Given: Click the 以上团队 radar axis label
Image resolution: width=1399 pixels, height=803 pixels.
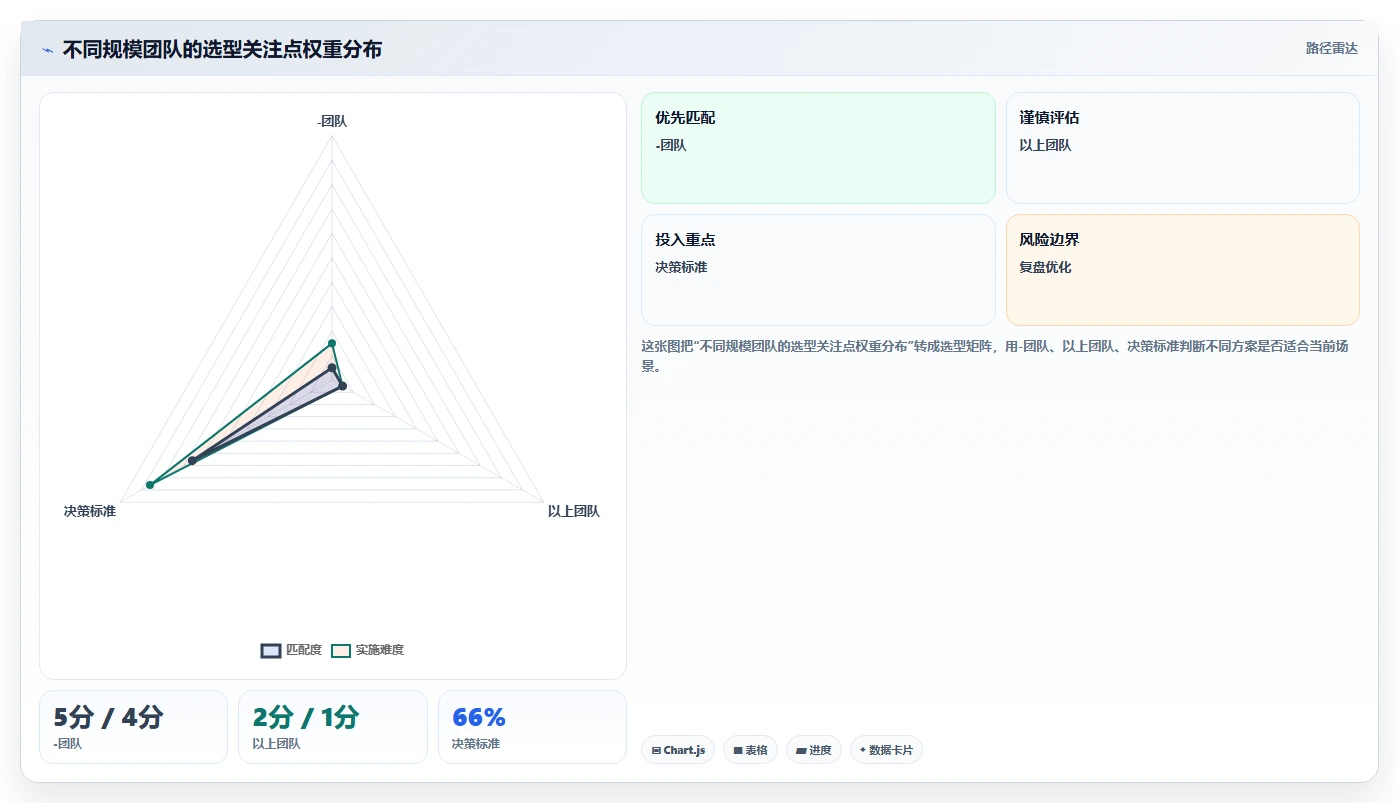Looking at the screenshot, I should [574, 511].
